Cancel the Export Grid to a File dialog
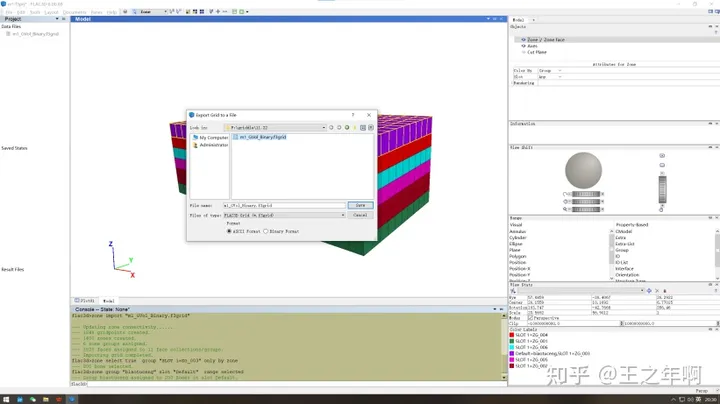The image size is (720, 404). coord(360,215)
